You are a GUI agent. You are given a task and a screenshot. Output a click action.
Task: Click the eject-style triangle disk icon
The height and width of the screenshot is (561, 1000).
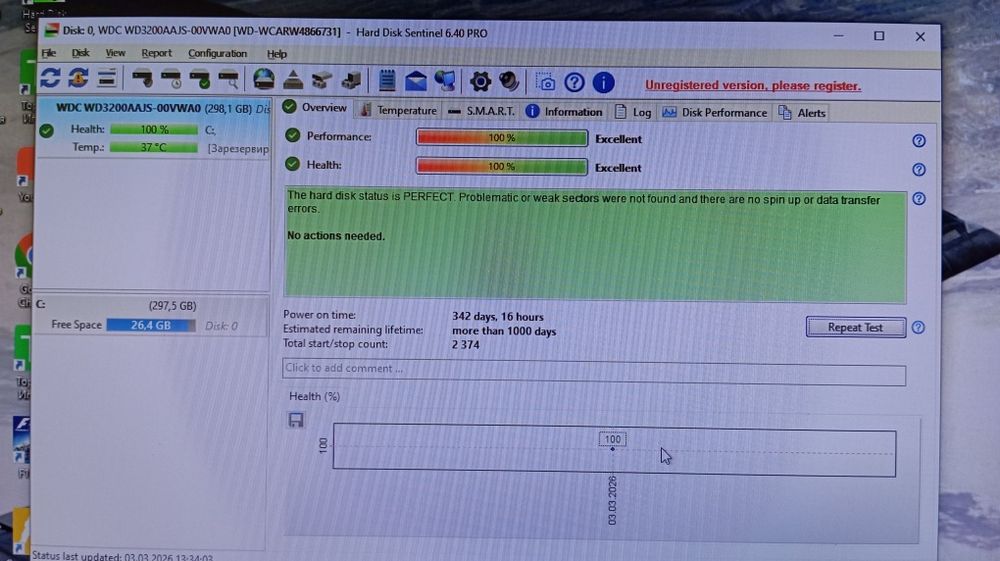(x=293, y=80)
